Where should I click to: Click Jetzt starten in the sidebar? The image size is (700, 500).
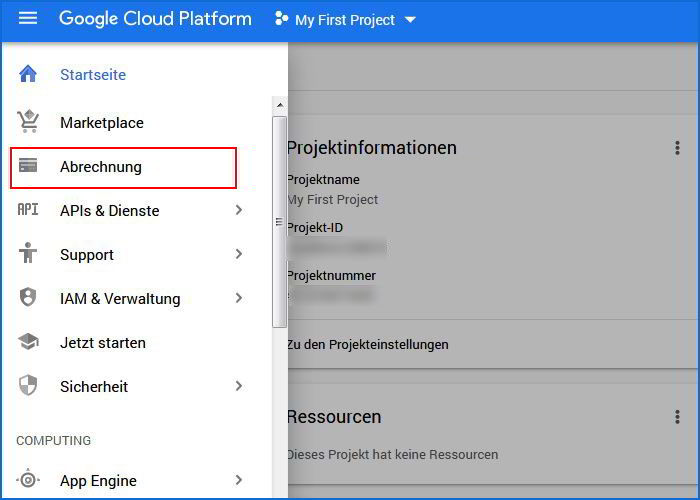(103, 343)
